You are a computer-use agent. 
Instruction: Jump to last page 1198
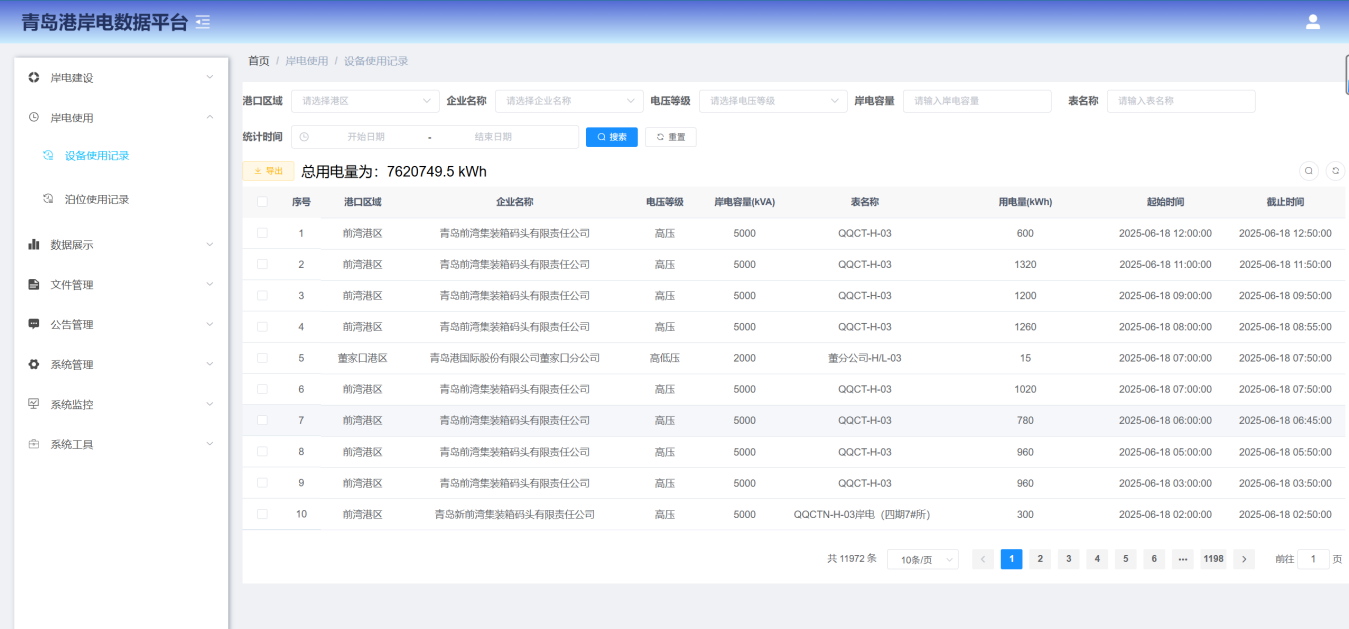(x=1213, y=559)
